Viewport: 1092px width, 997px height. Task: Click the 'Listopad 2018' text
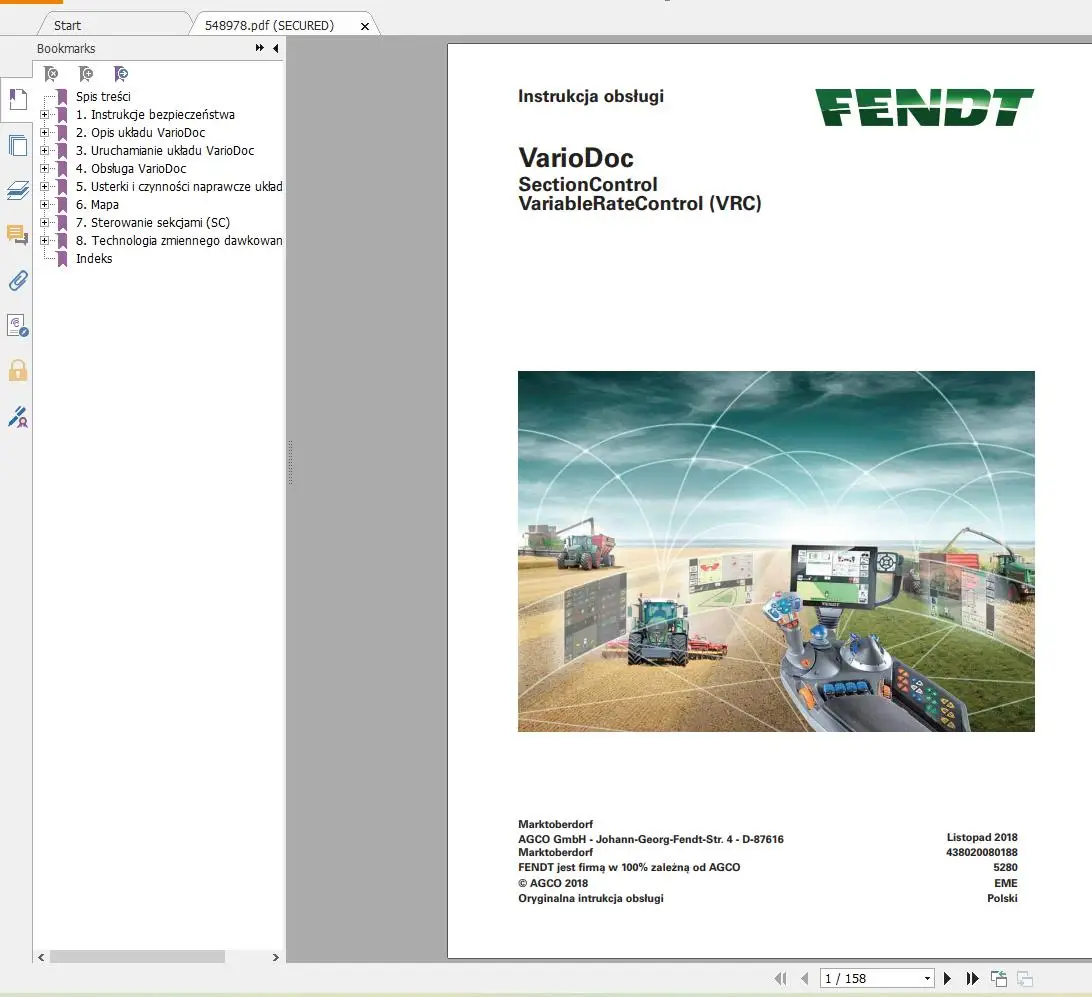[x=982, y=837]
